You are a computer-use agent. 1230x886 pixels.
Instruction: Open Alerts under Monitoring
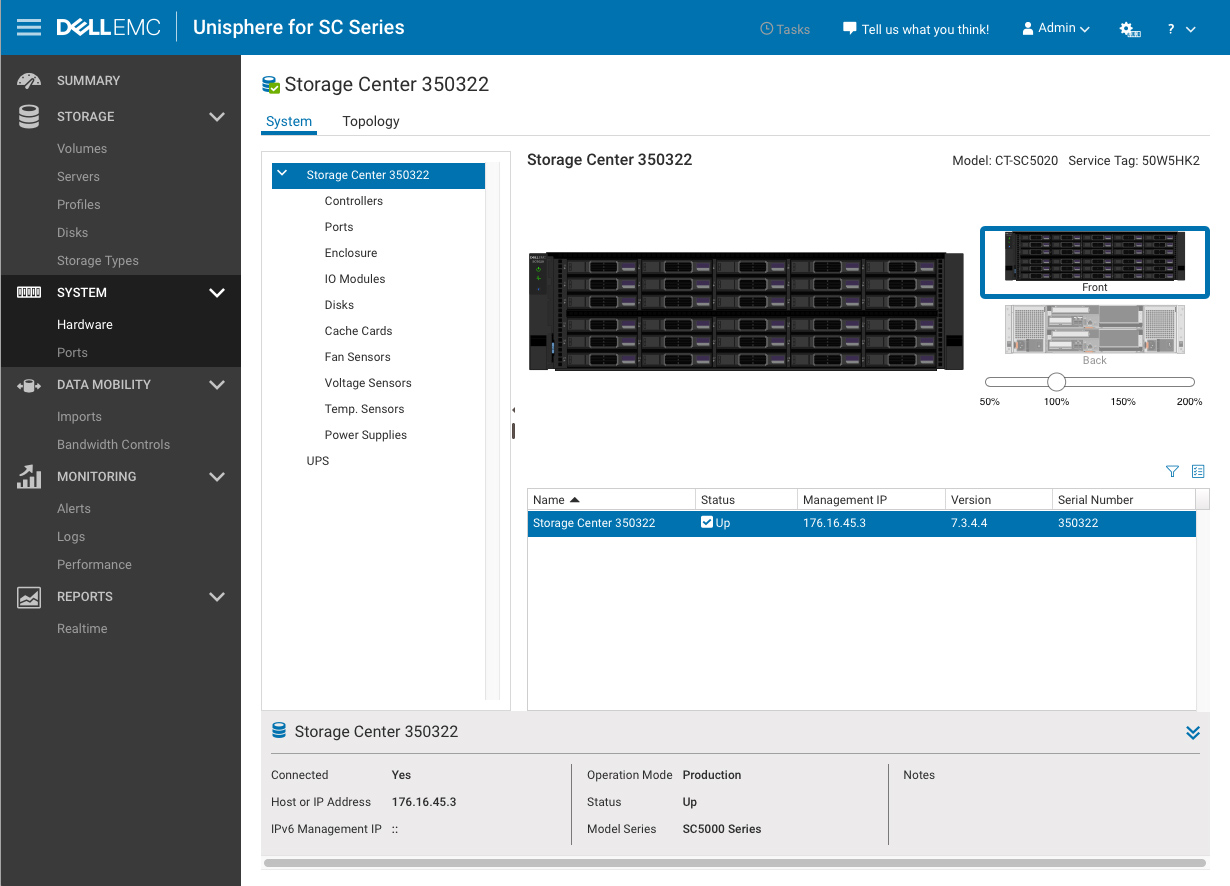point(74,509)
